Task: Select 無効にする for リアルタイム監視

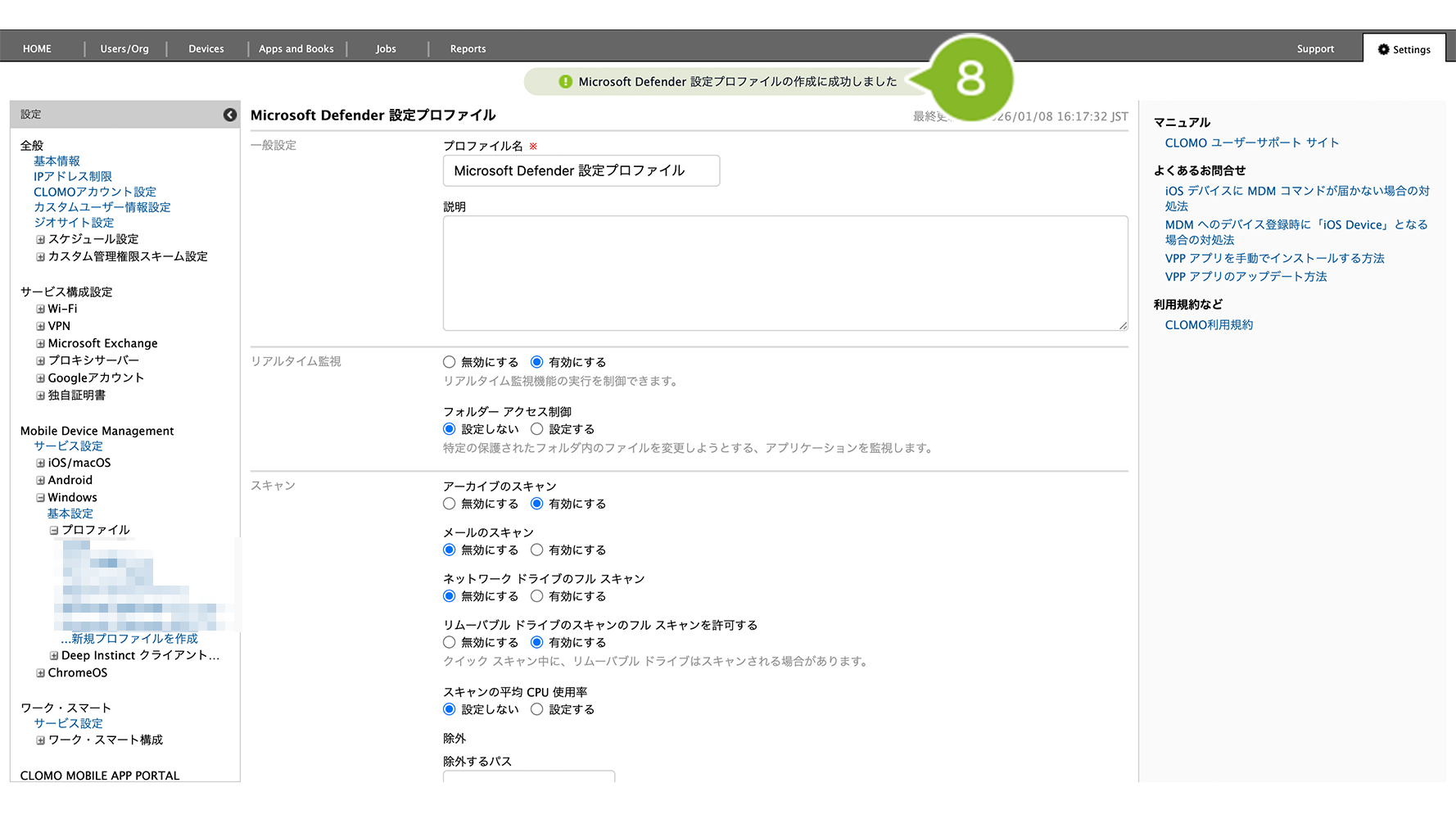Action: click(x=450, y=362)
